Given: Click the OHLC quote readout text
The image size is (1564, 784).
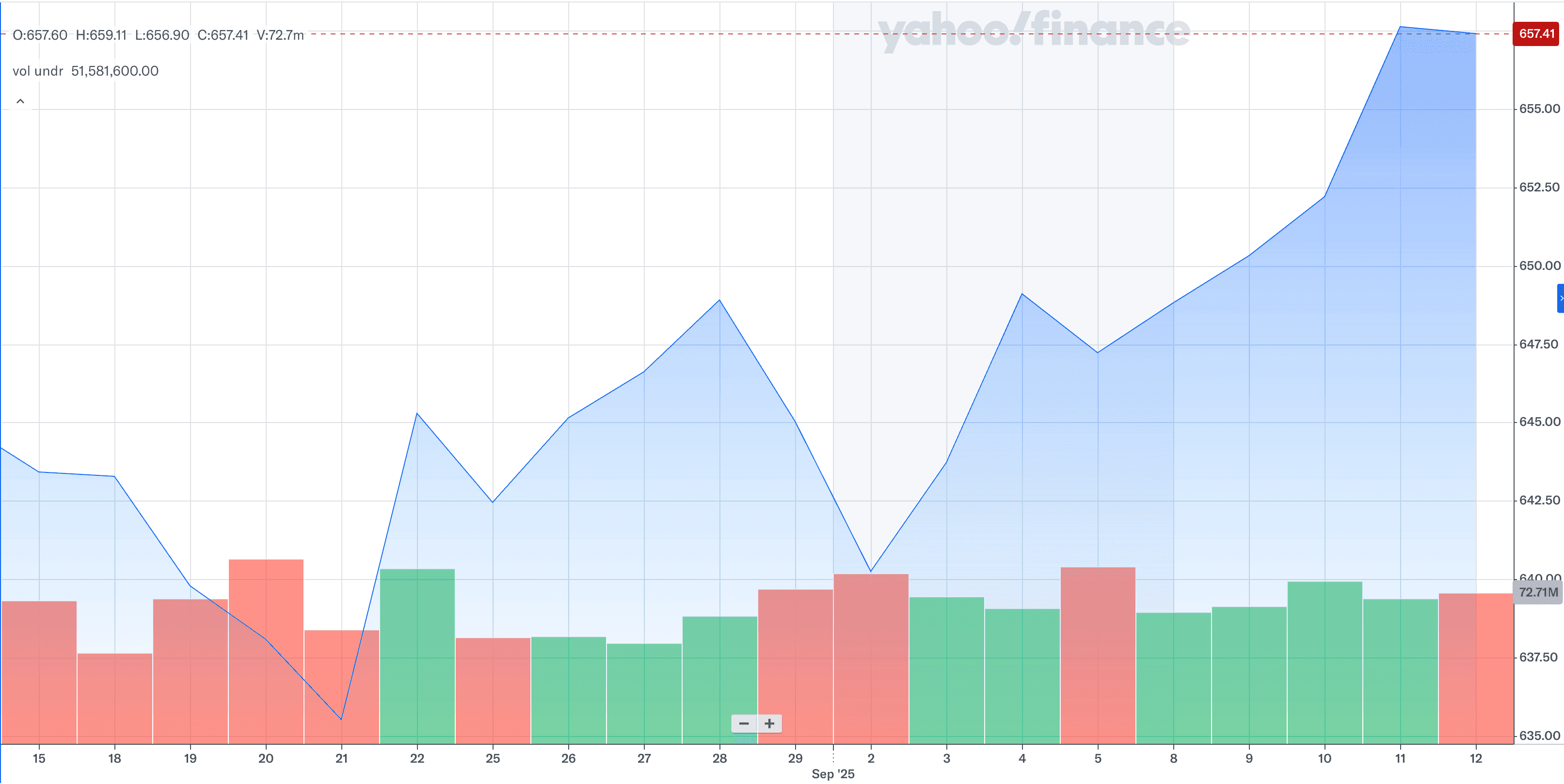Looking at the screenshot, I should coord(158,35).
